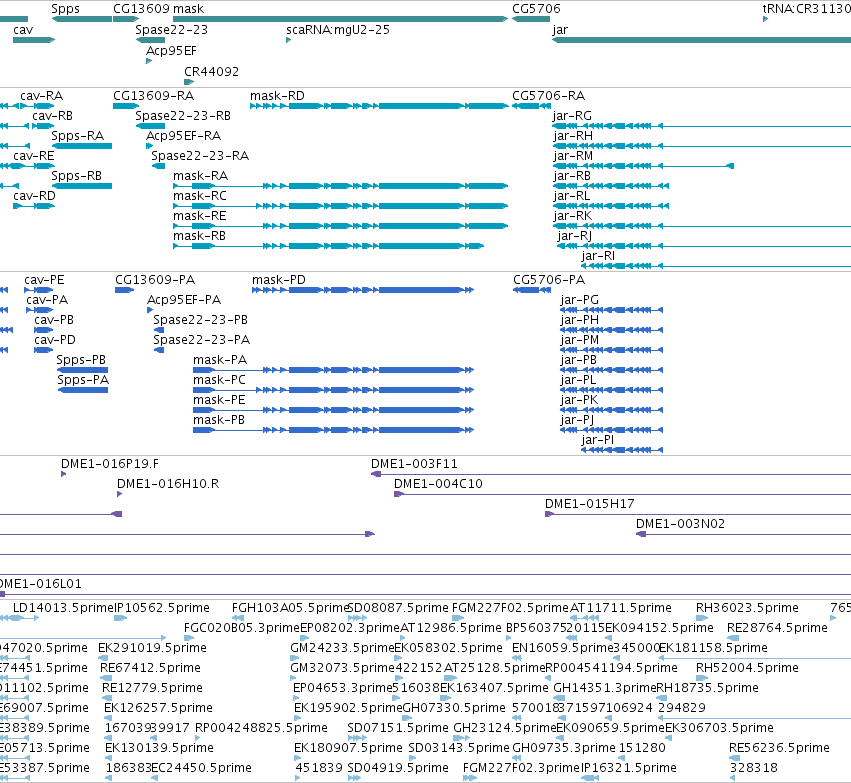Select GM24233.5prime EST label
This screenshot has height=783, width=851.
(342, 648)
